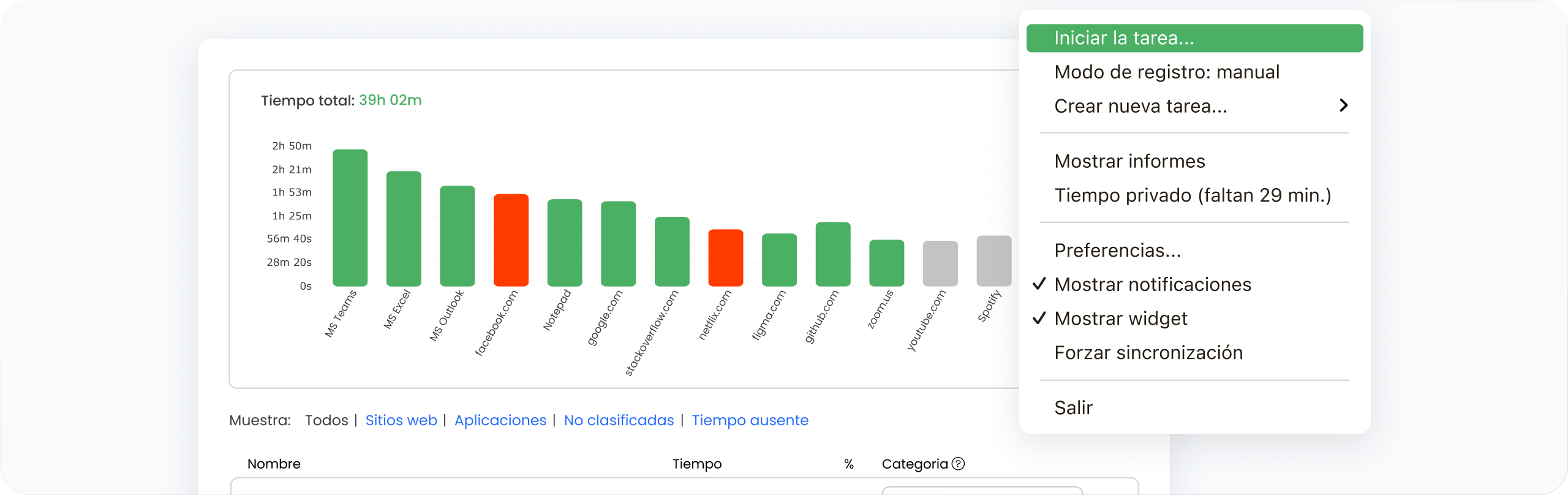The height and width of the screenshot is (495, 1568).
Task: Click Modo de registro: manual
Action: click(1166, 72)
